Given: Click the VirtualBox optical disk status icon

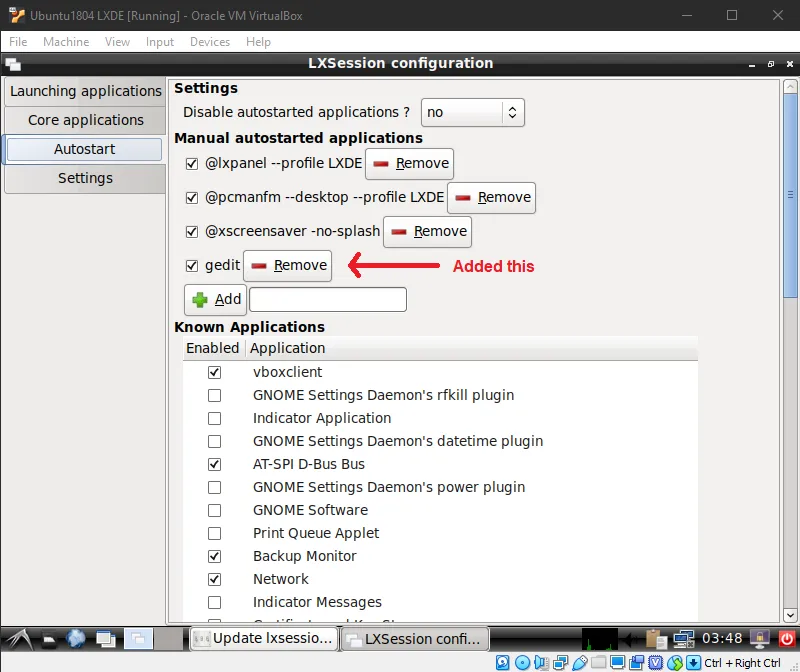Looking at the screenshot, I should click(522, 663).
